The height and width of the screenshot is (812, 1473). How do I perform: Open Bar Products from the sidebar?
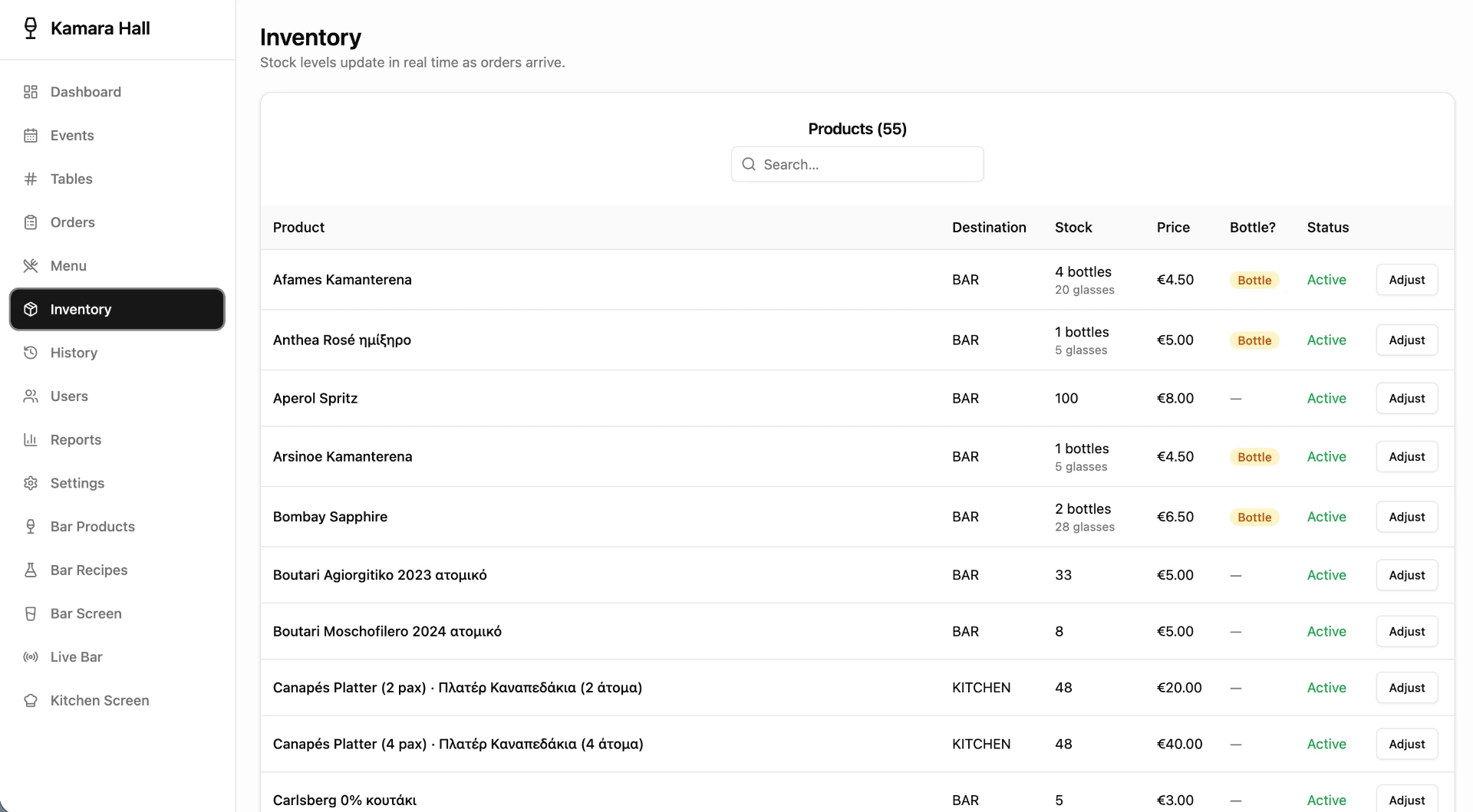[x=117, y=527]
